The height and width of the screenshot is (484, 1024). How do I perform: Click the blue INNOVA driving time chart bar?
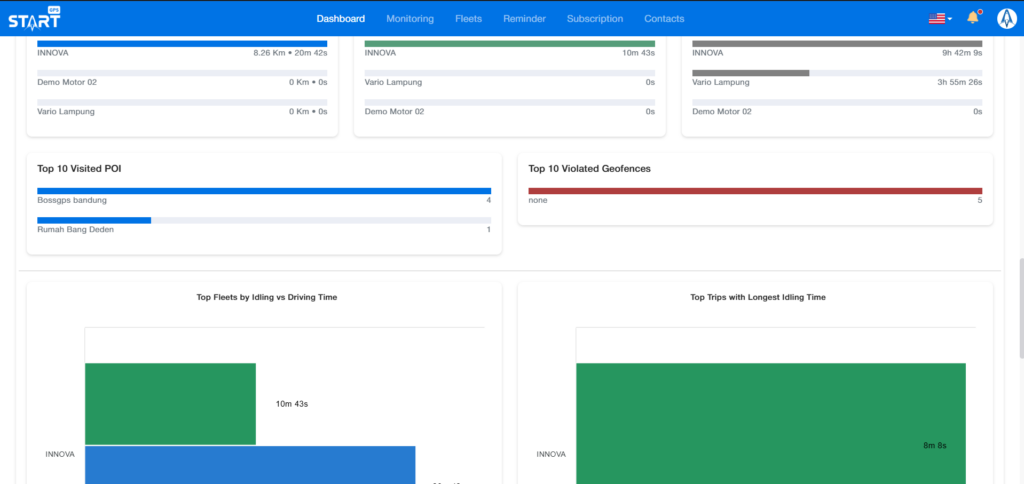[x=250, y=465]
